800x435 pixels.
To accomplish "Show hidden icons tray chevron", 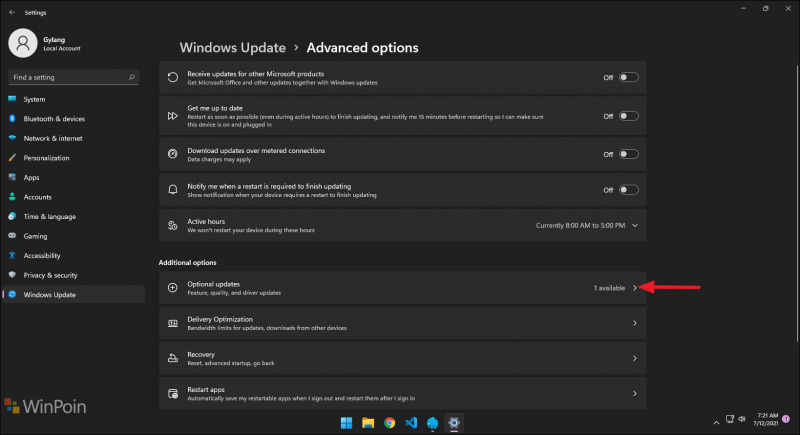I will tap(716, 422).
